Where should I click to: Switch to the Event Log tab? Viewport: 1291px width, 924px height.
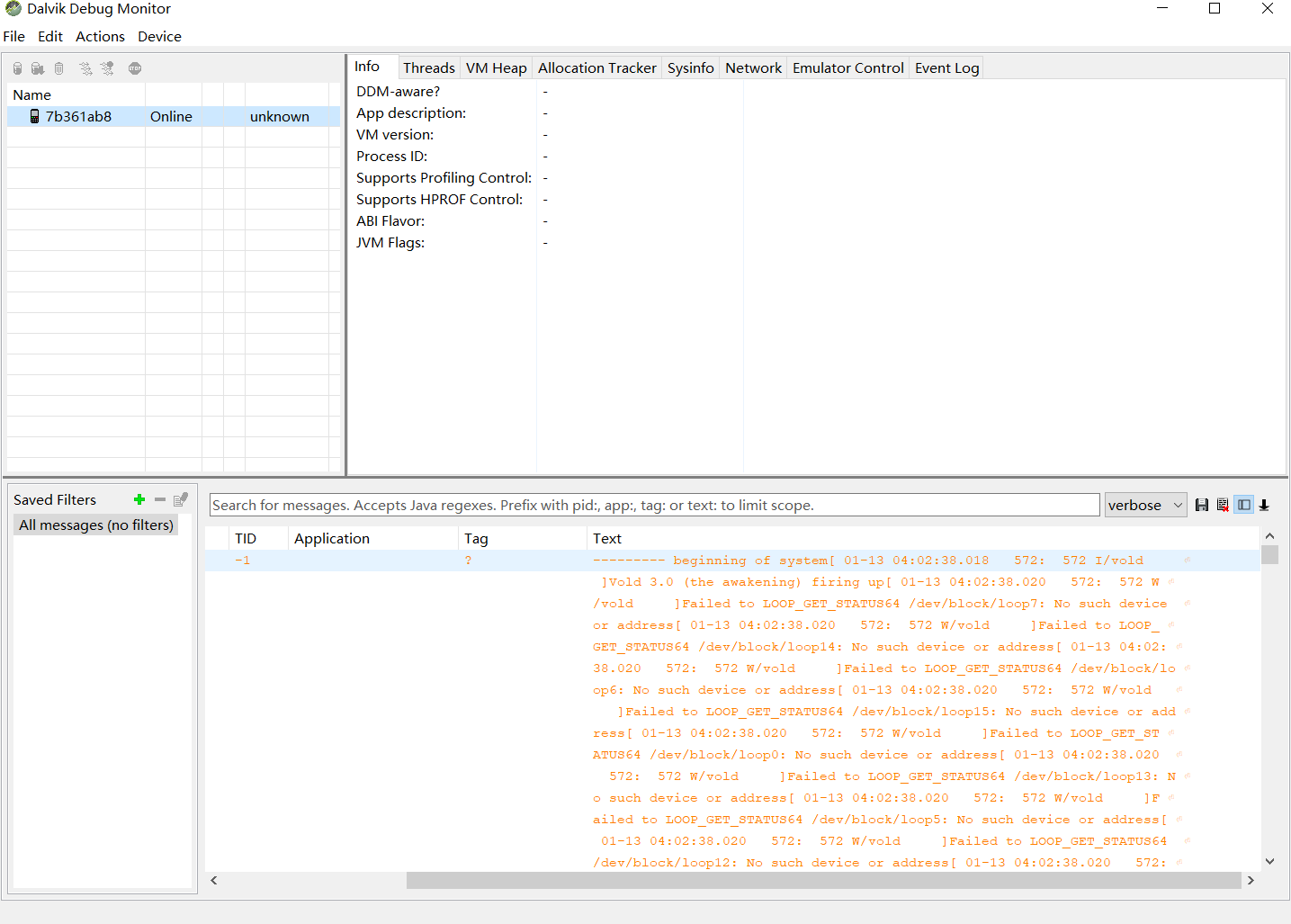pos(947,67)
